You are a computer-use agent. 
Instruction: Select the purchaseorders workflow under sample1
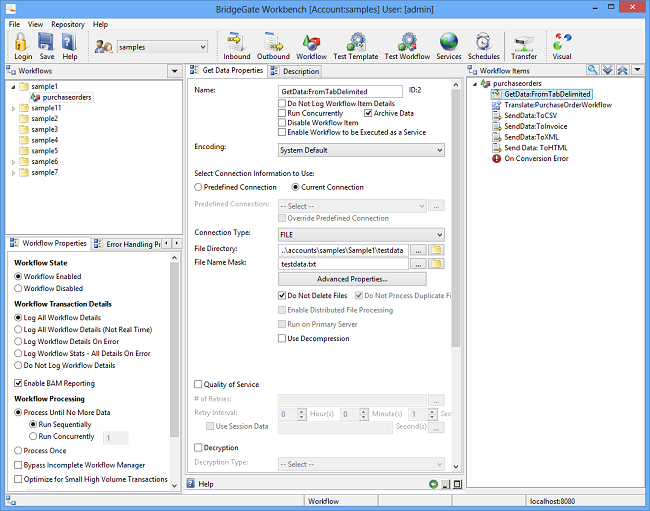click(61, 97)
